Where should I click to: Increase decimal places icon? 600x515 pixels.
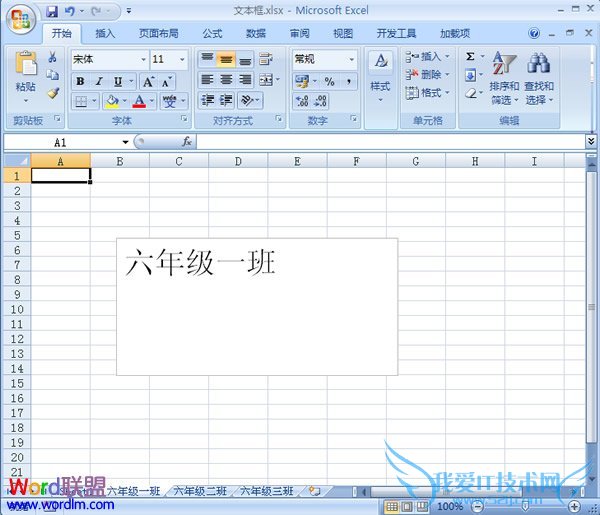(302, 101)
